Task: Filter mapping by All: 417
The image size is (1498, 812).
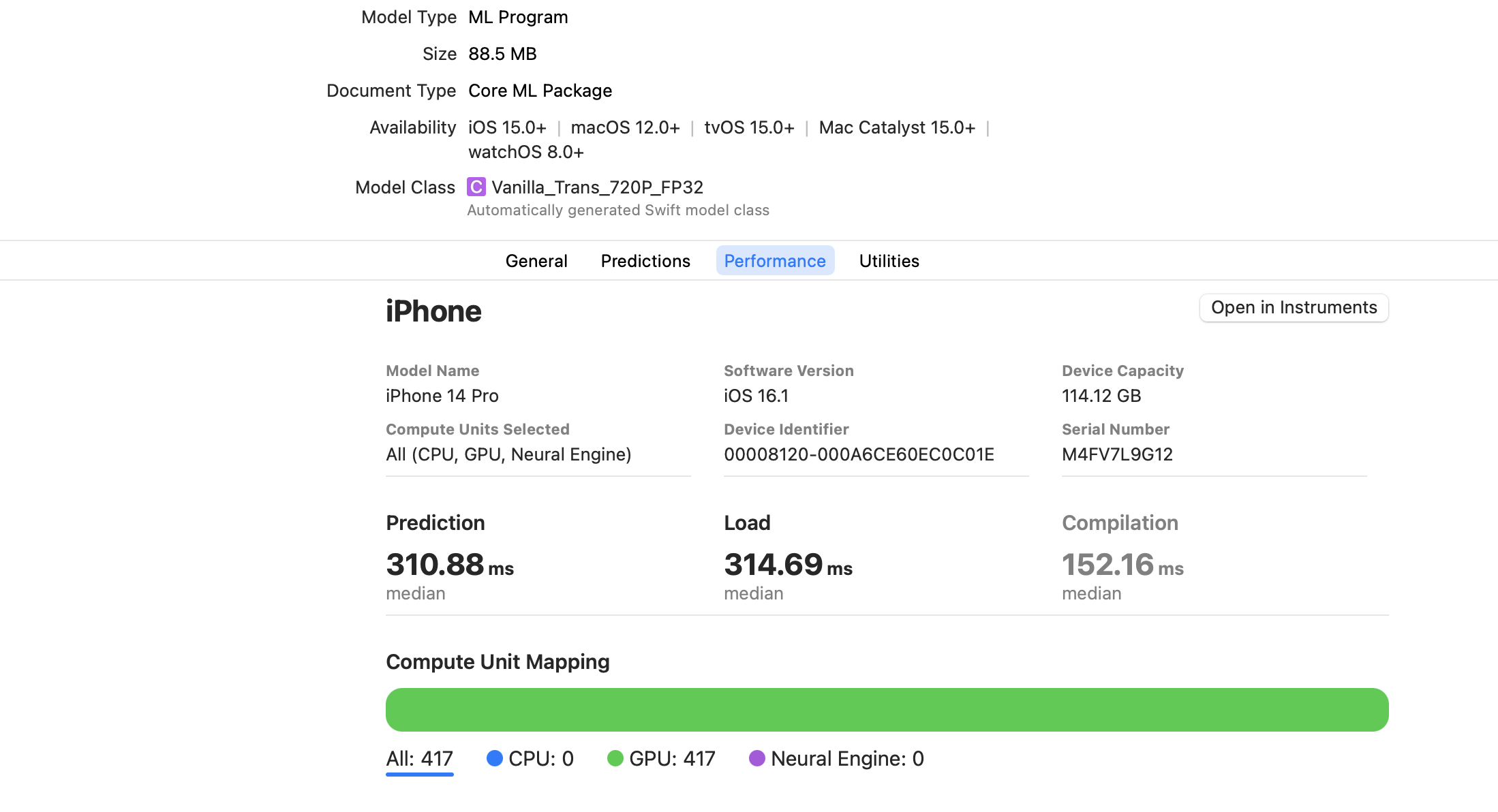Action: 419,758
